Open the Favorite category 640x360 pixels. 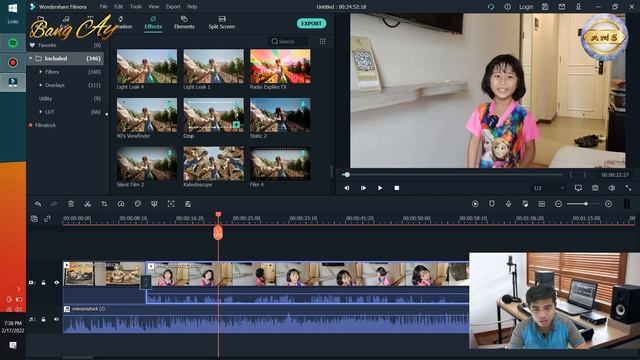47,45
